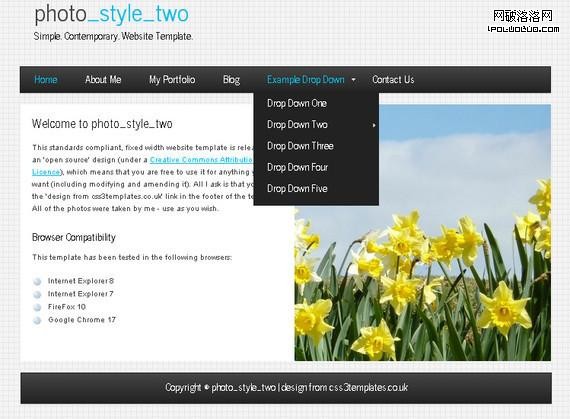Open the Contact Us page
570x419 pixels.
[x=393, y=80]
